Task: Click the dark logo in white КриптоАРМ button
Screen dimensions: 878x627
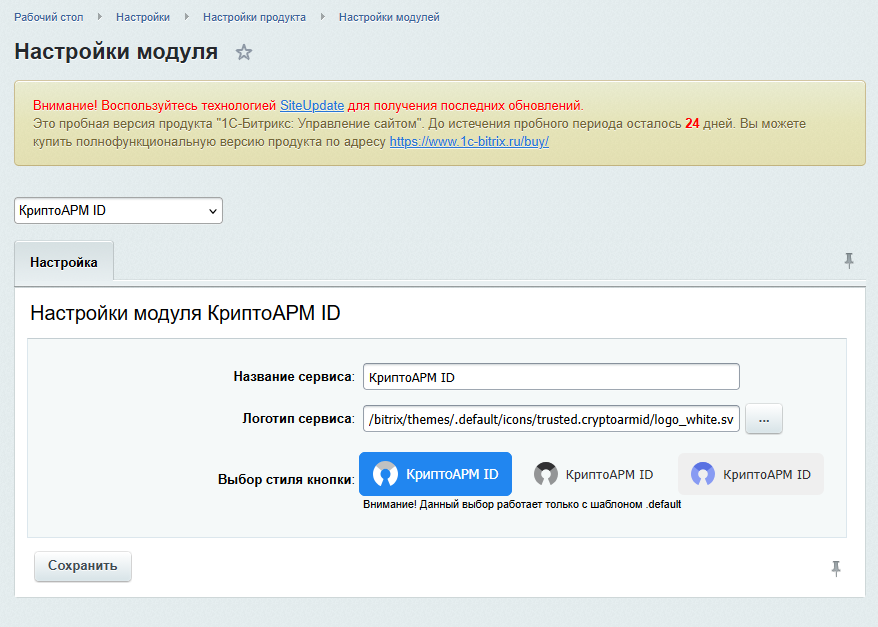Action: tap(545, 474)
